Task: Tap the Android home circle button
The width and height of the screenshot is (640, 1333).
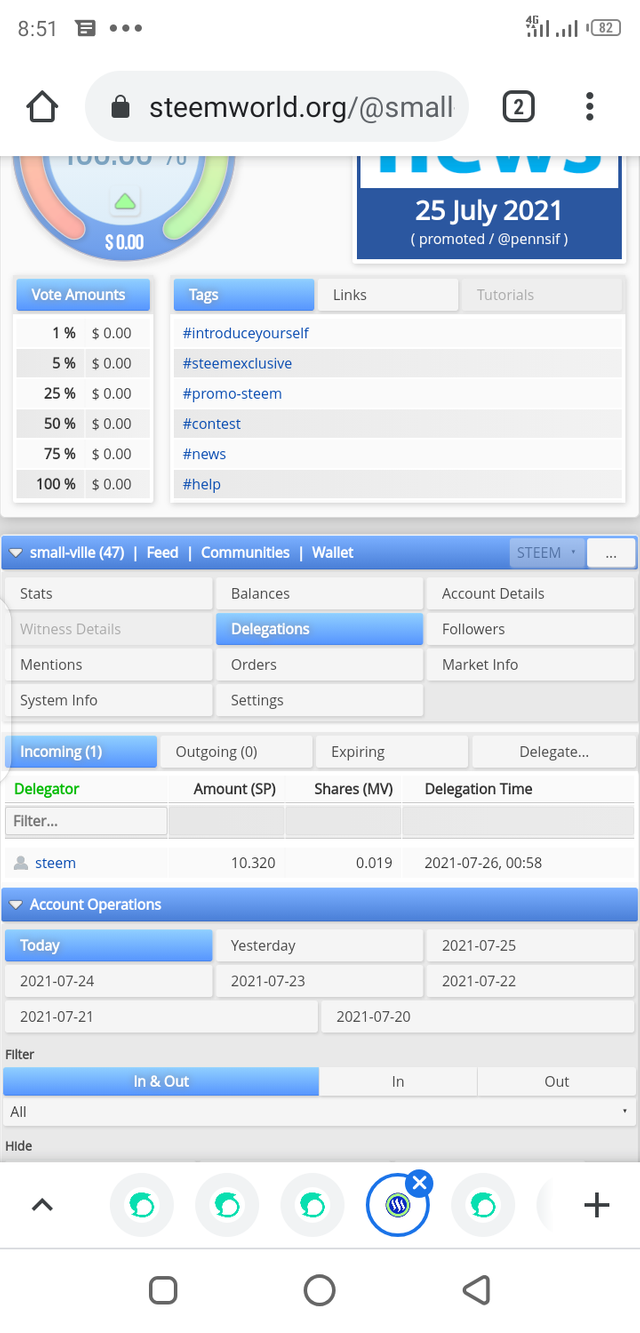Action: 320,1290
